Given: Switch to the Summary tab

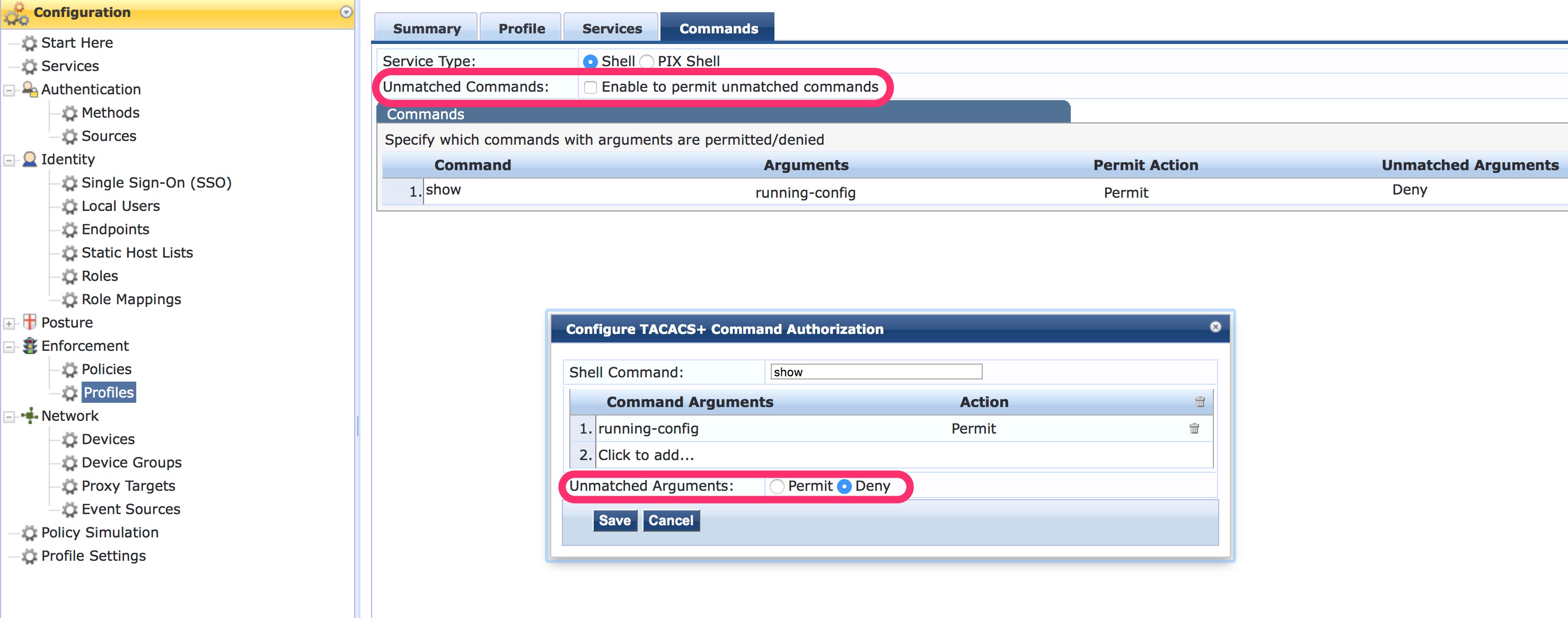Looking at the screenshot, I should coord(426,28).
